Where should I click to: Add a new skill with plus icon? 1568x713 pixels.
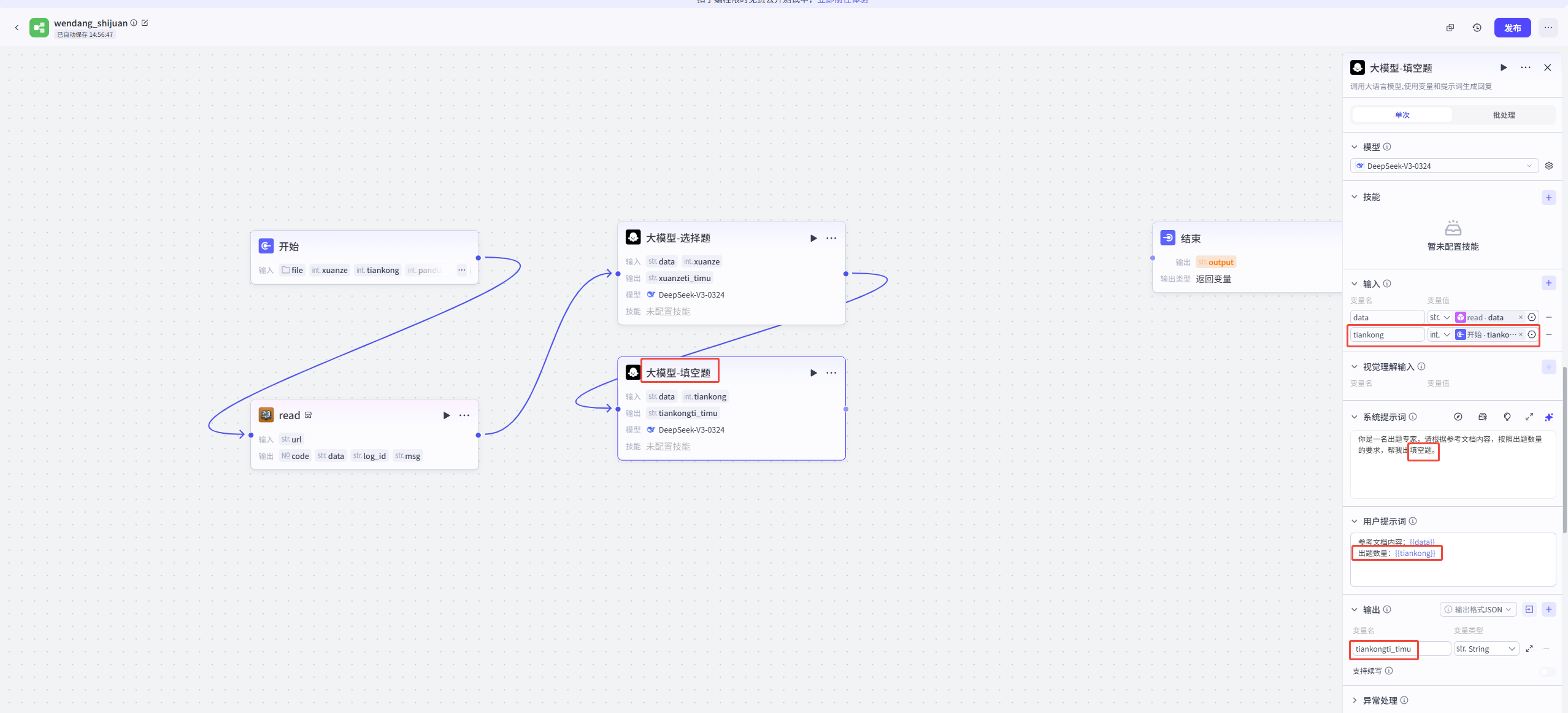[1548, 198]
